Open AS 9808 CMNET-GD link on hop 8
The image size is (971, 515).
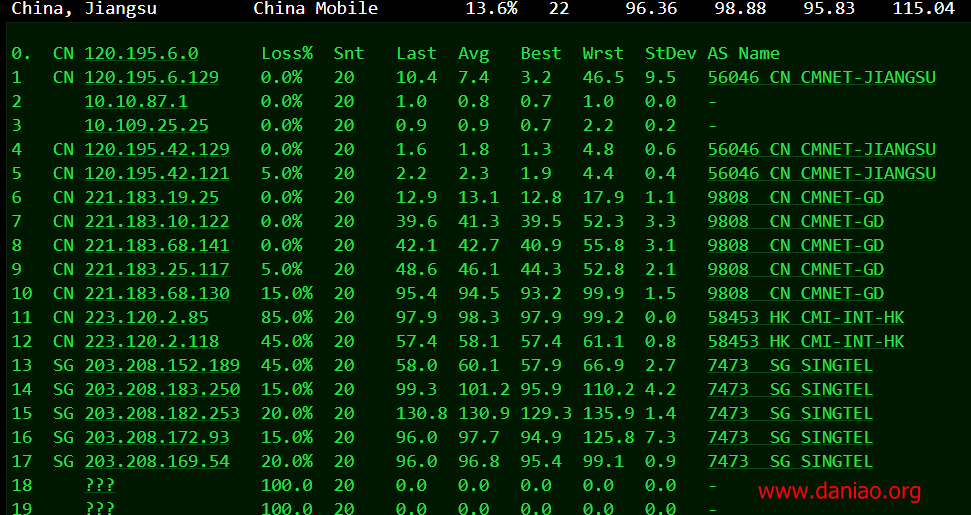796,245
